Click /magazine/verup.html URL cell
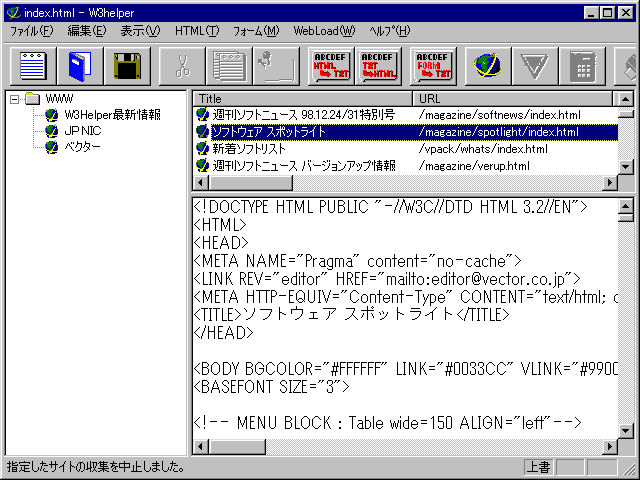Screen dimensions: 640x480 pos(474,166)
